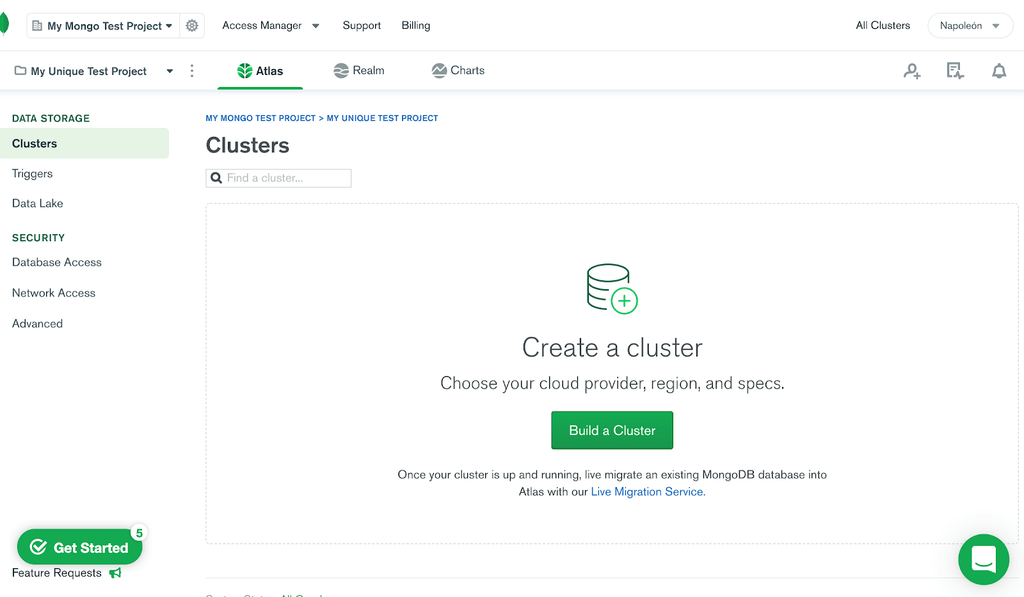View All Clusters in the top bar
Viewport: 1024px width, 597px height.
click(x=882, y=25)
